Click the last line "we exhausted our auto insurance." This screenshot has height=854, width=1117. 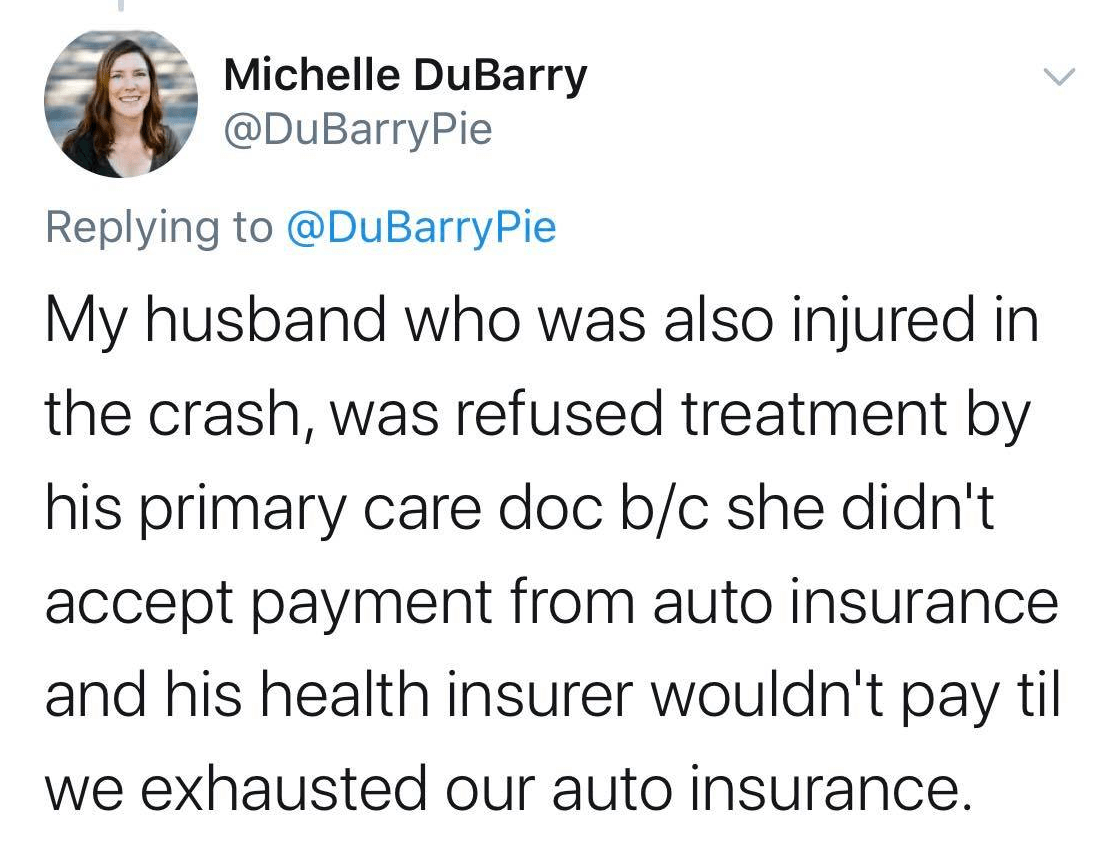coord(507,789)
